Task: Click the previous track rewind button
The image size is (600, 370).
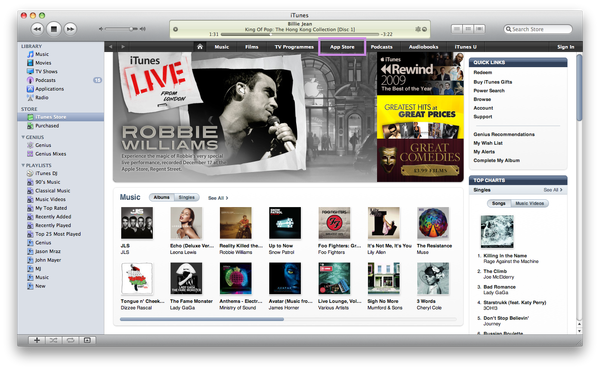Action: point(37,29)
